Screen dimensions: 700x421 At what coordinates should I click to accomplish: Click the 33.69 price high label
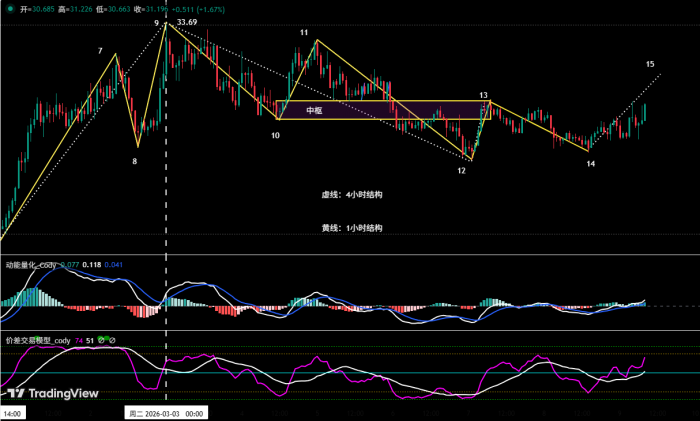[186, 22]
